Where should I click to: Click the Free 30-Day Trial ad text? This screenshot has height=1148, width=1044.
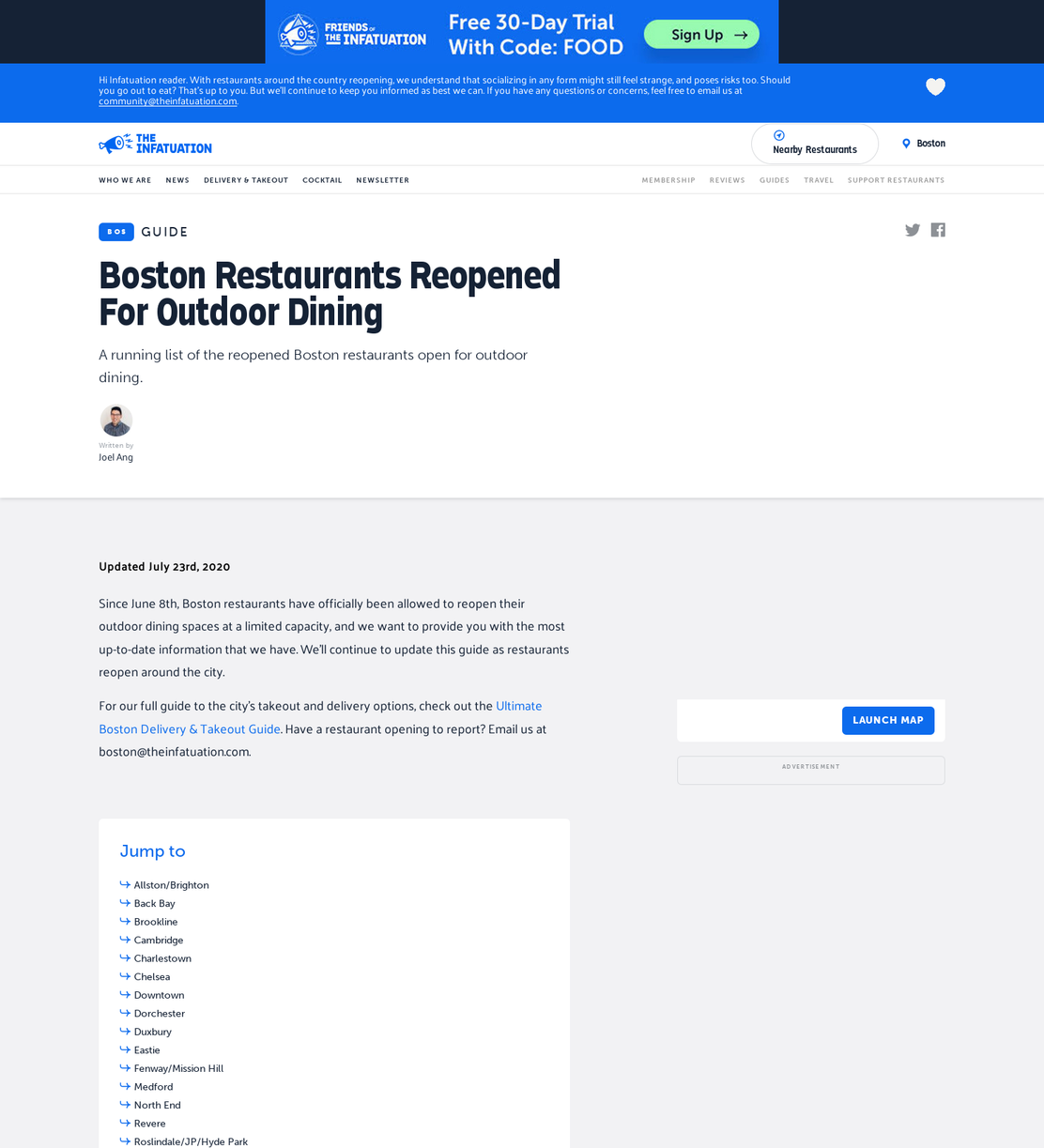point(535,35)
